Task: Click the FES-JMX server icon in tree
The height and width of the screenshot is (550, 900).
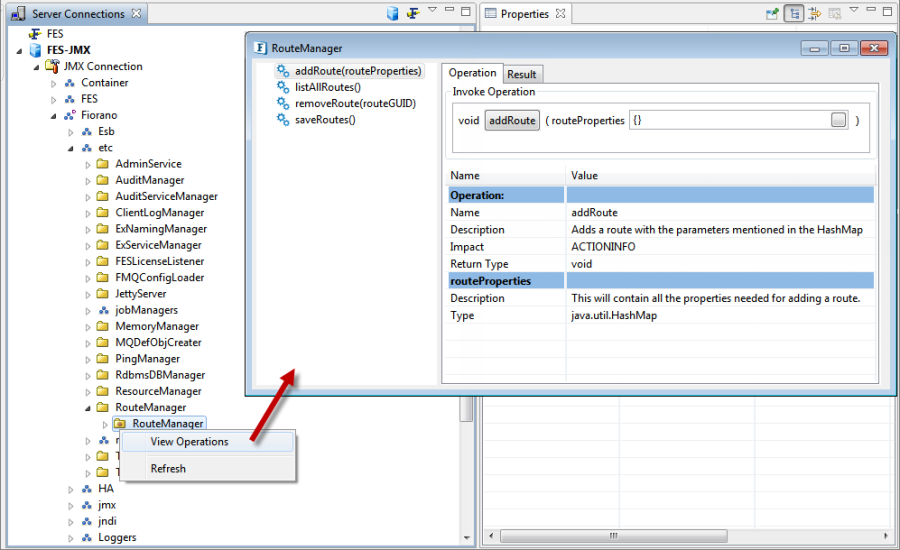Action: 36,50
